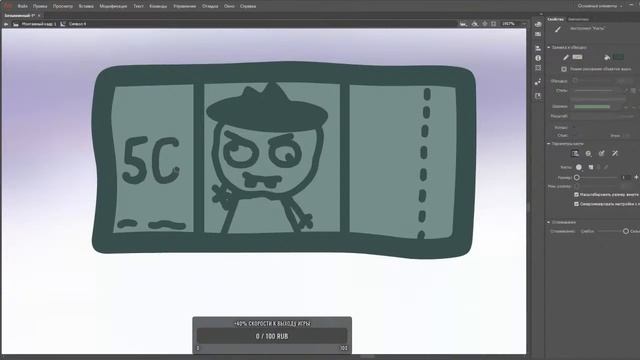
Task: Select the round brush shape icon
Action: click(x=579, y=167)
